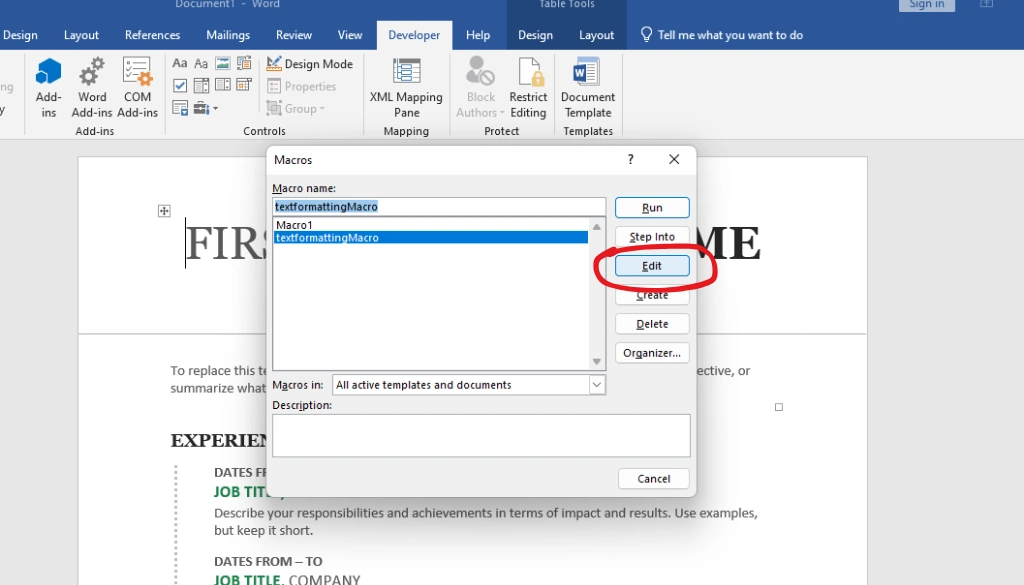
Task: Open the Help tab
Action: tap(478, 35)
